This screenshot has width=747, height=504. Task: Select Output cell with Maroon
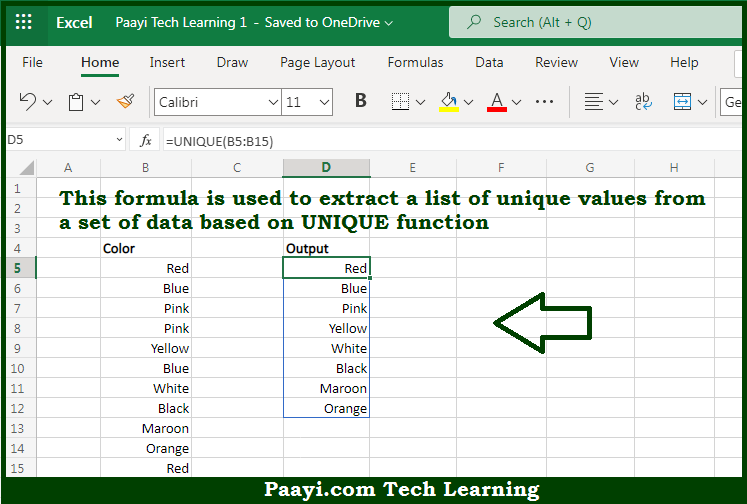click(x=326, y=388)
